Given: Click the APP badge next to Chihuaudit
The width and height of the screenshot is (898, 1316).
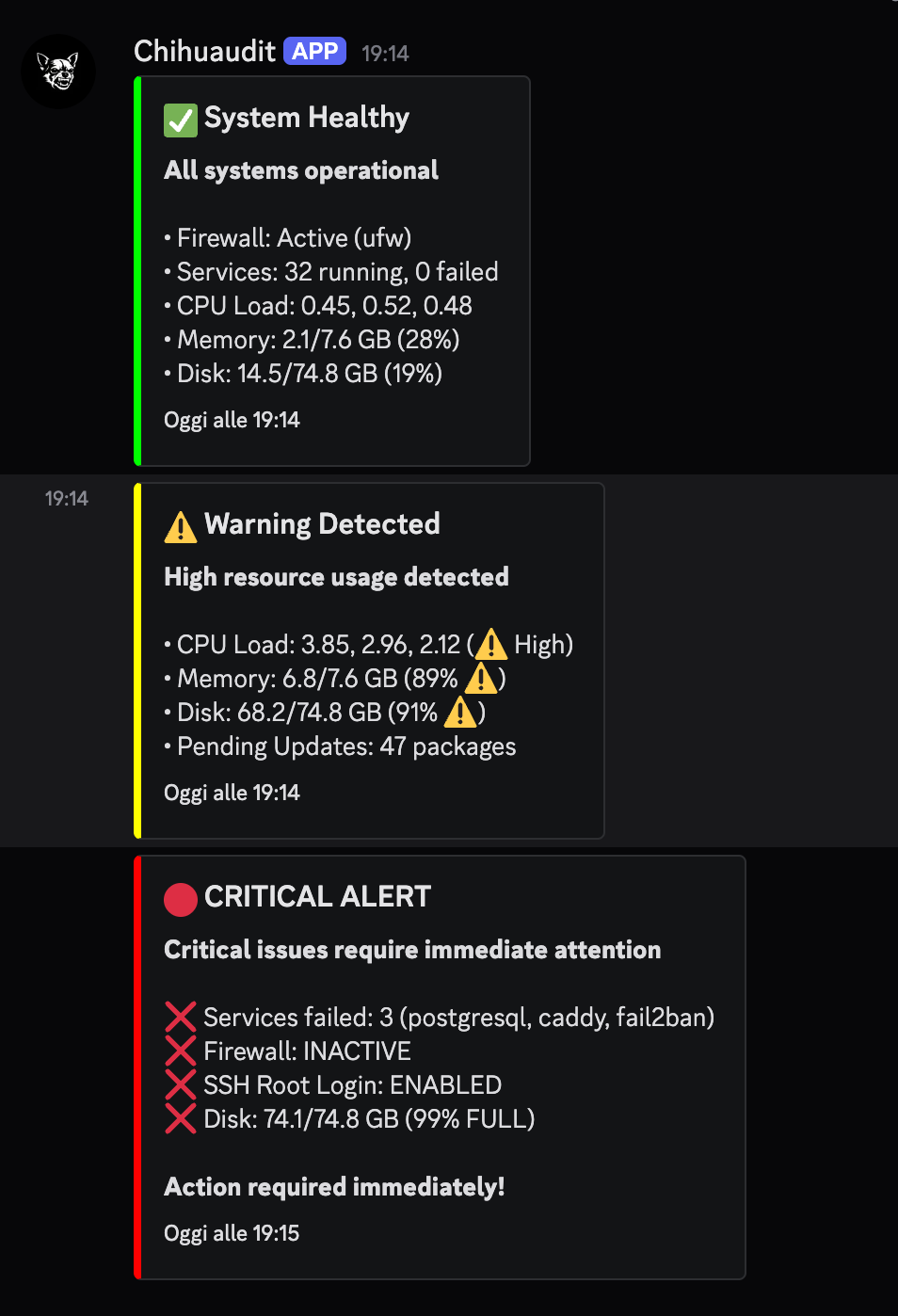Looking at the screenshot, I should [314, 51].
